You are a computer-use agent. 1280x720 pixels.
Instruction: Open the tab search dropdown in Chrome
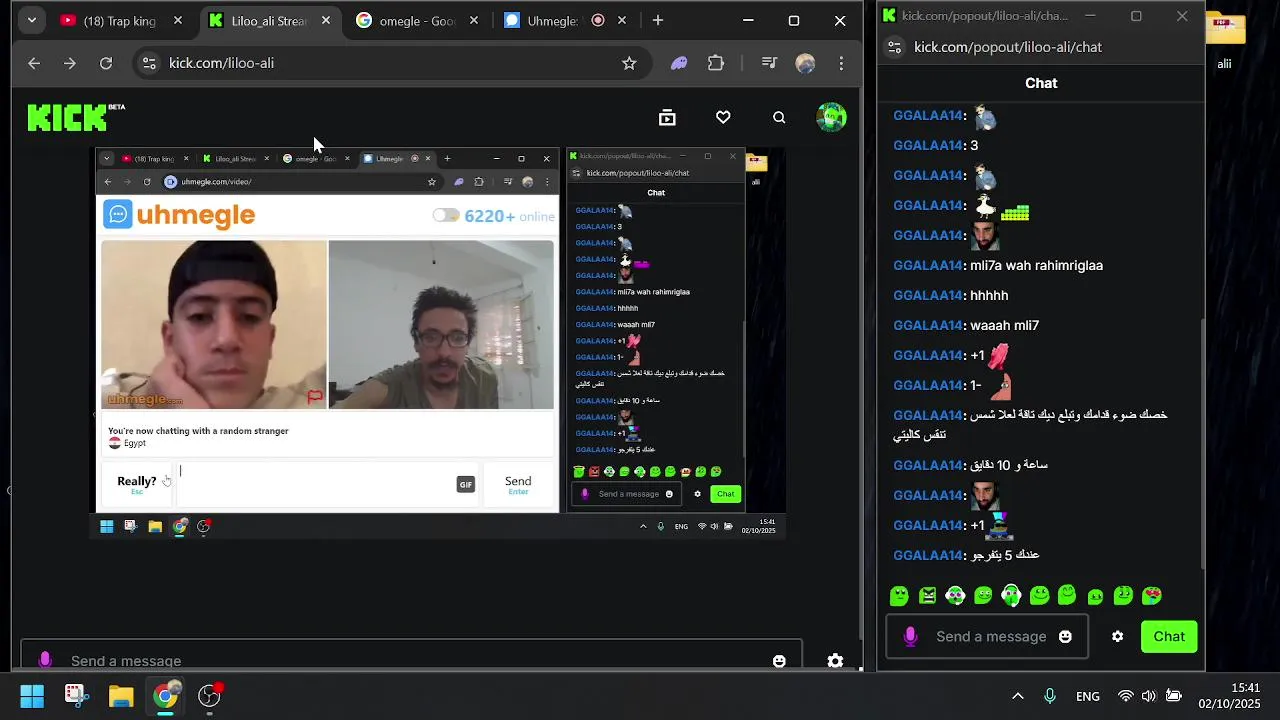(x=32, y=20)
